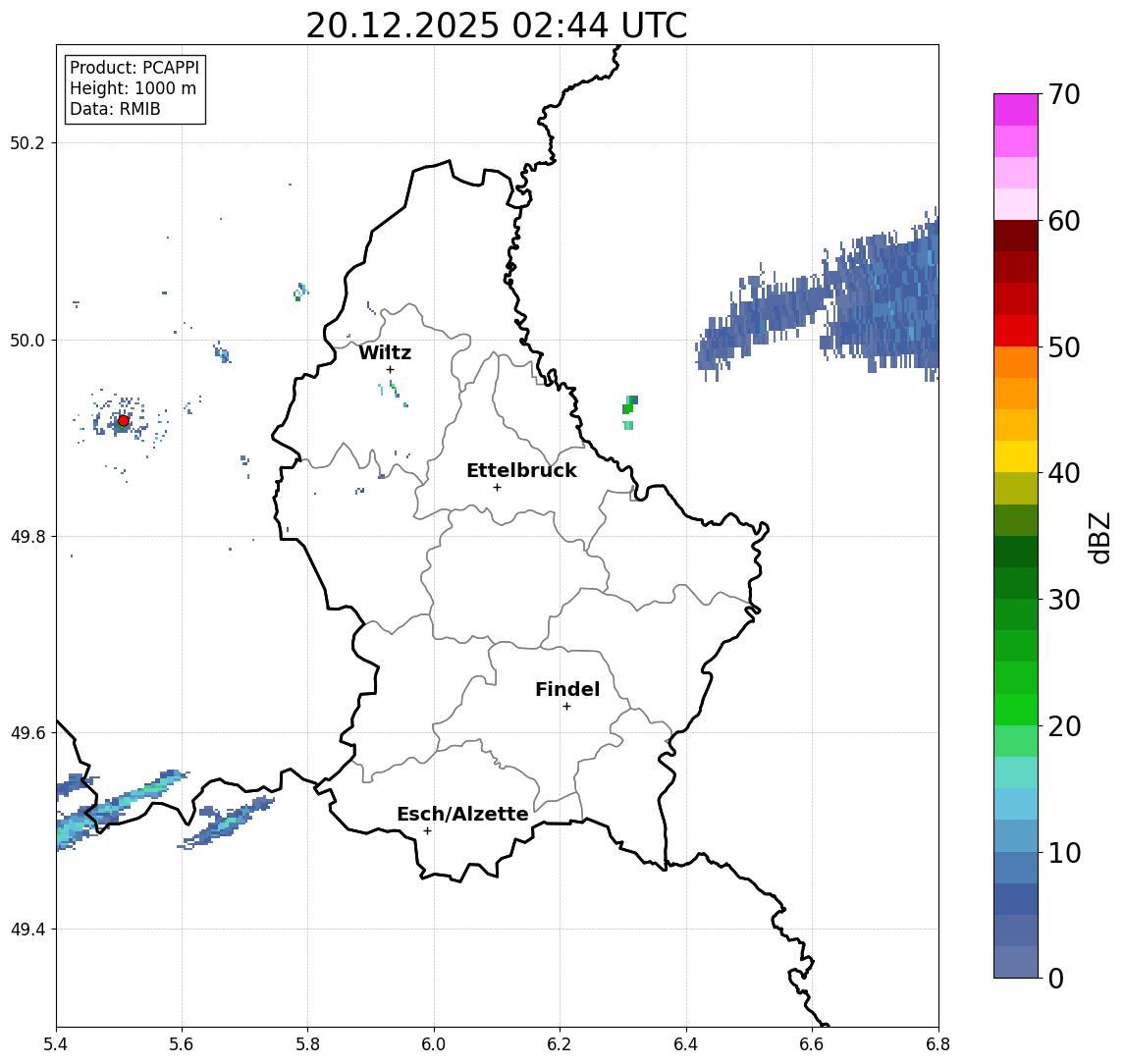Click the 40 tick label on colorbar
This screenshot has height=1064, width=1124.
coord(1064,473)
